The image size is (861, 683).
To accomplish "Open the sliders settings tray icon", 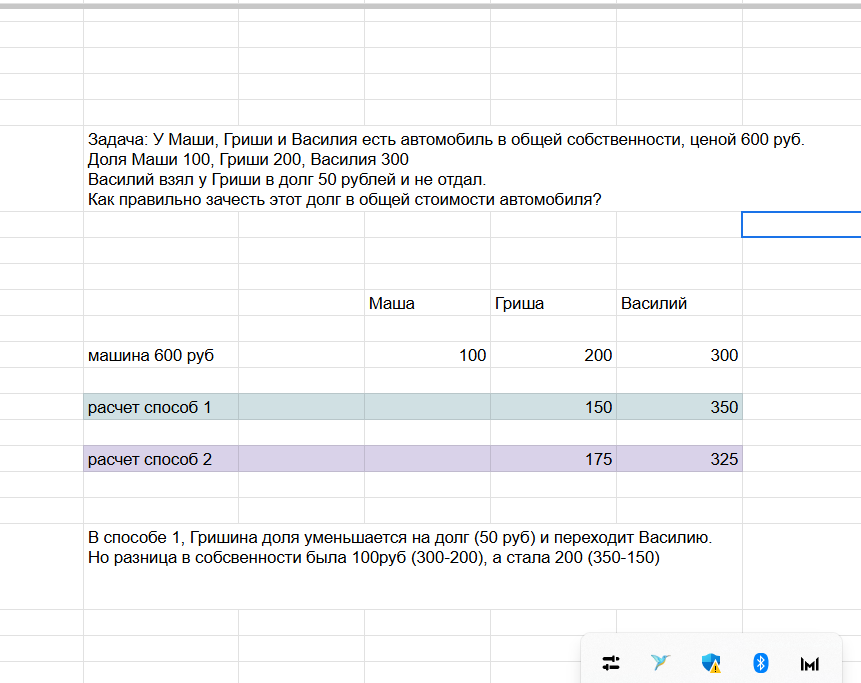I will pyautogui.click(x=611, y=663).
